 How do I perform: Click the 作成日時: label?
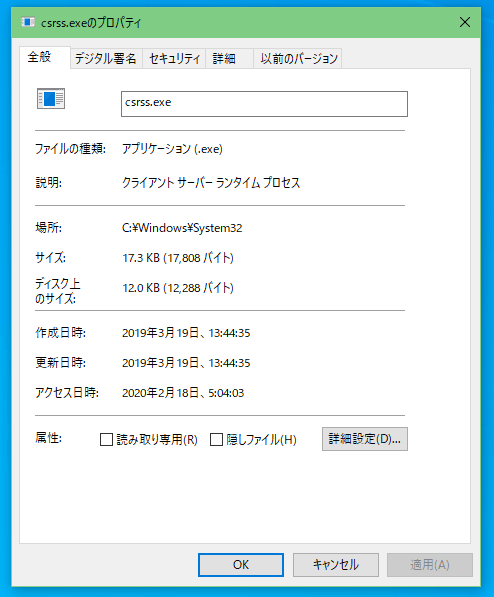click(61, 333)
